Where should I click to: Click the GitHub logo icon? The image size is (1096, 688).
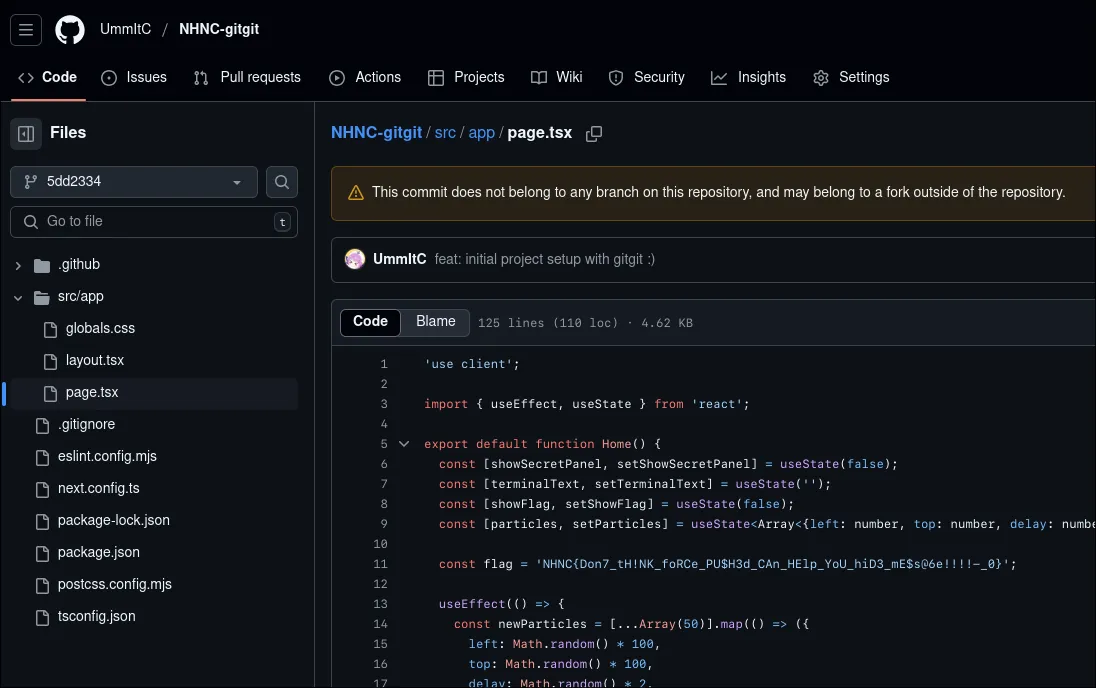pyautogui.click(x=70, y=30)
